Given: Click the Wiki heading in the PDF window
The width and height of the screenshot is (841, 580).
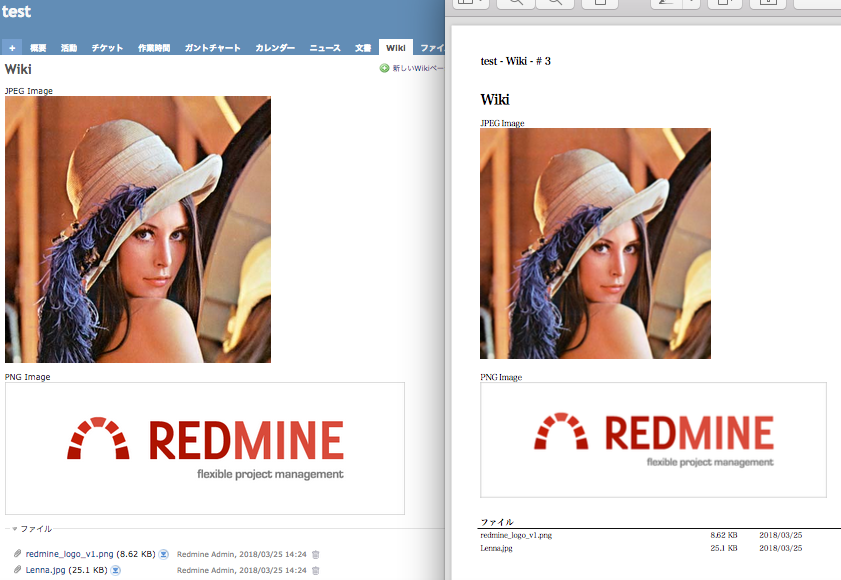Looking at the screenshot, I should click(495, 100).
